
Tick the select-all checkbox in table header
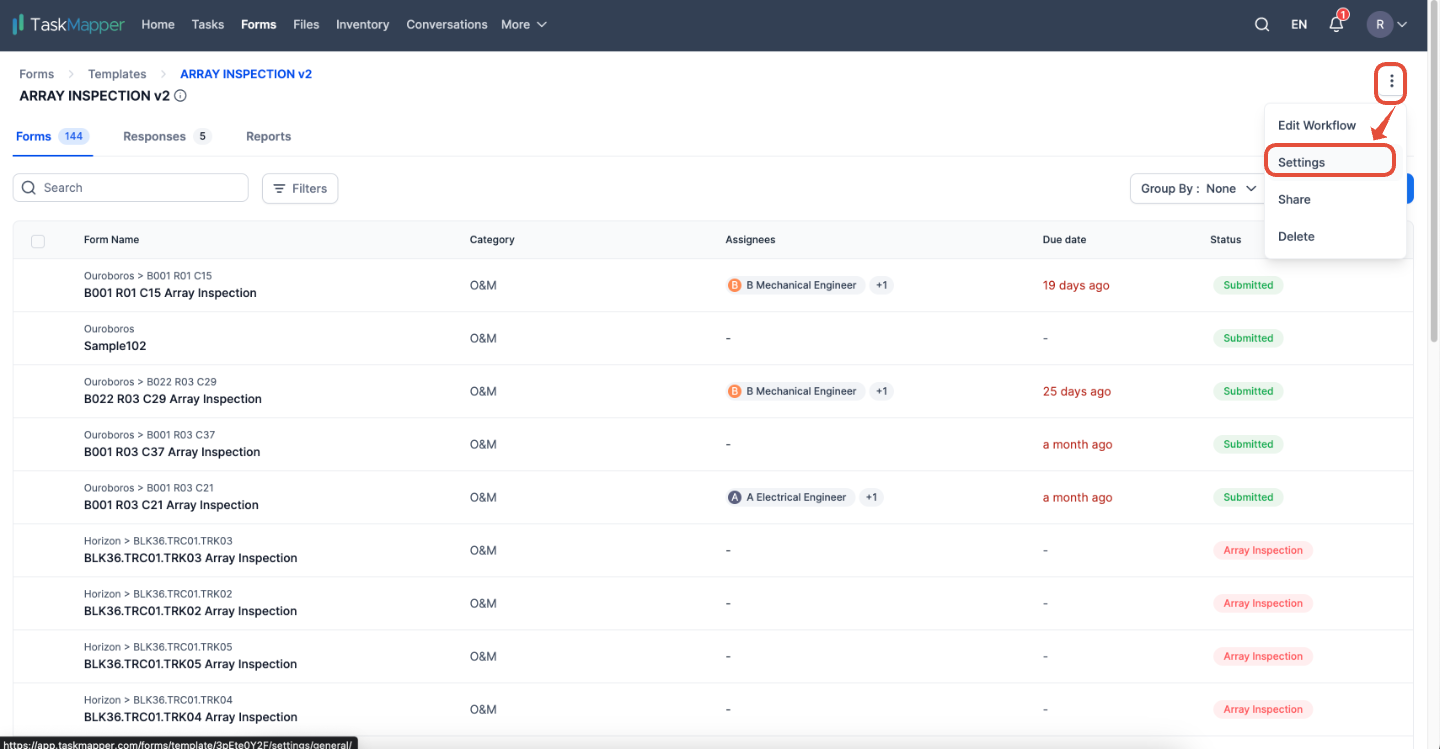[38, 241]
